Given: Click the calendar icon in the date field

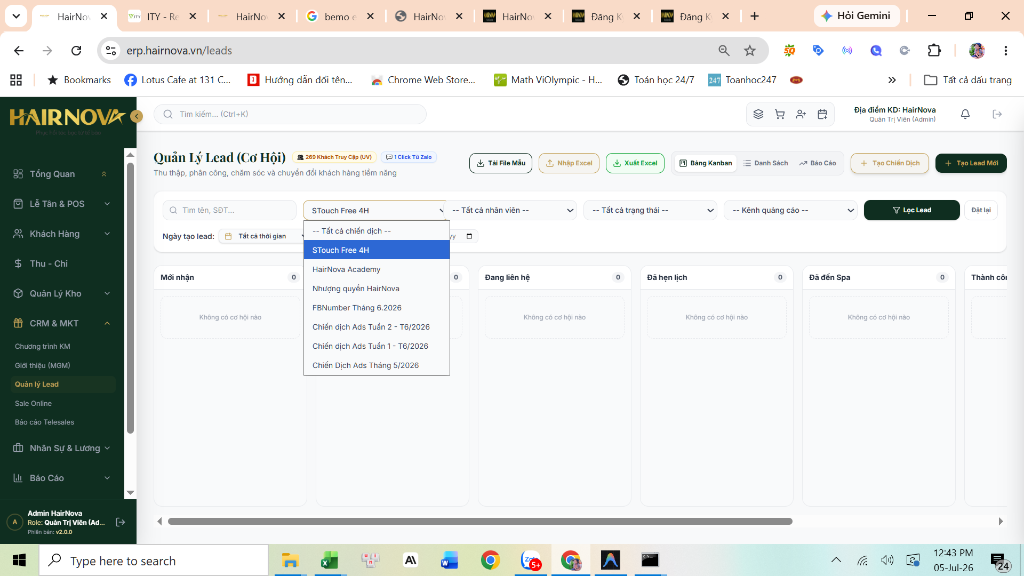Looking at the screenshot, I should 469,236.
